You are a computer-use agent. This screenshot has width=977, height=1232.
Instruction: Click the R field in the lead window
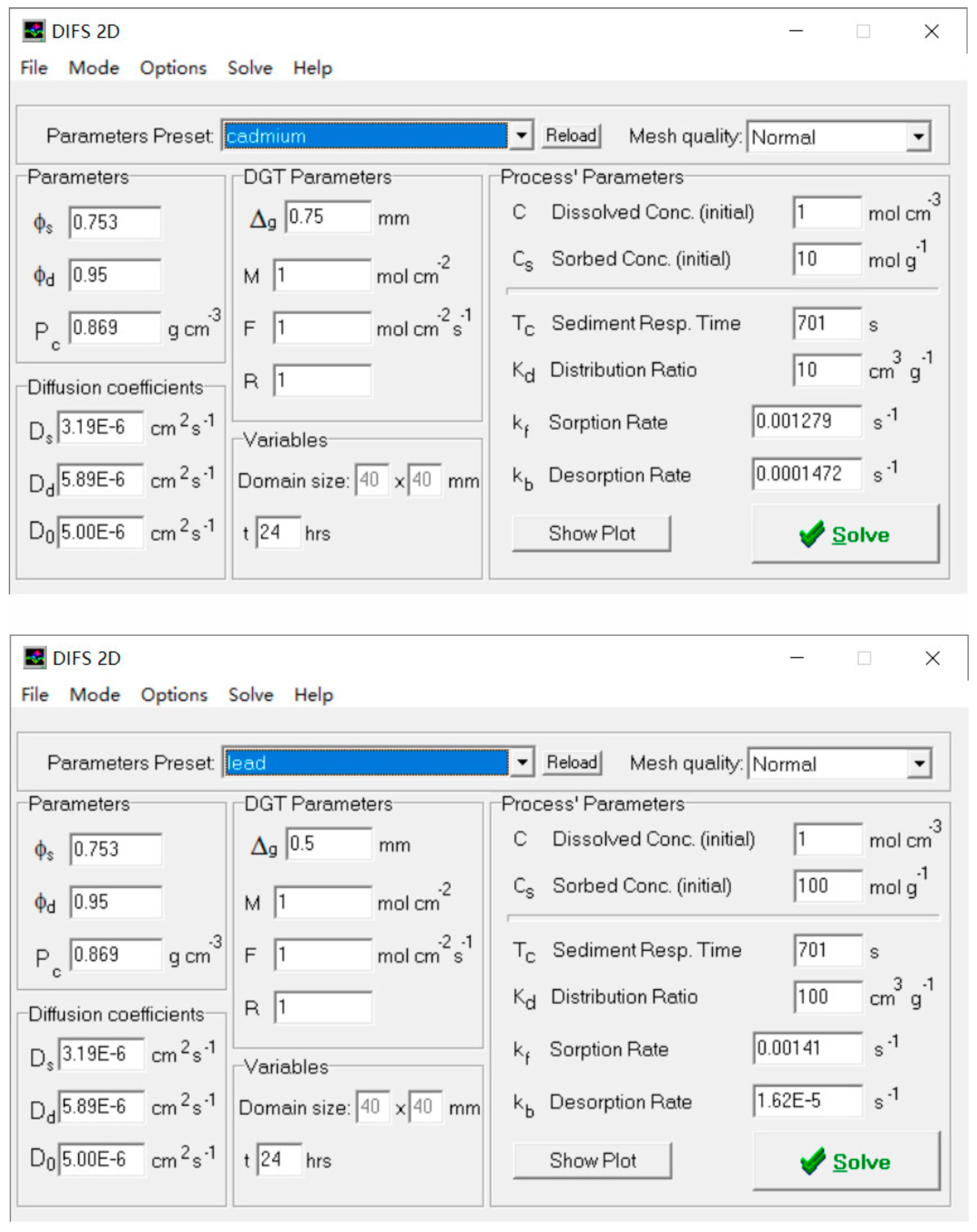coord(323,1007)
